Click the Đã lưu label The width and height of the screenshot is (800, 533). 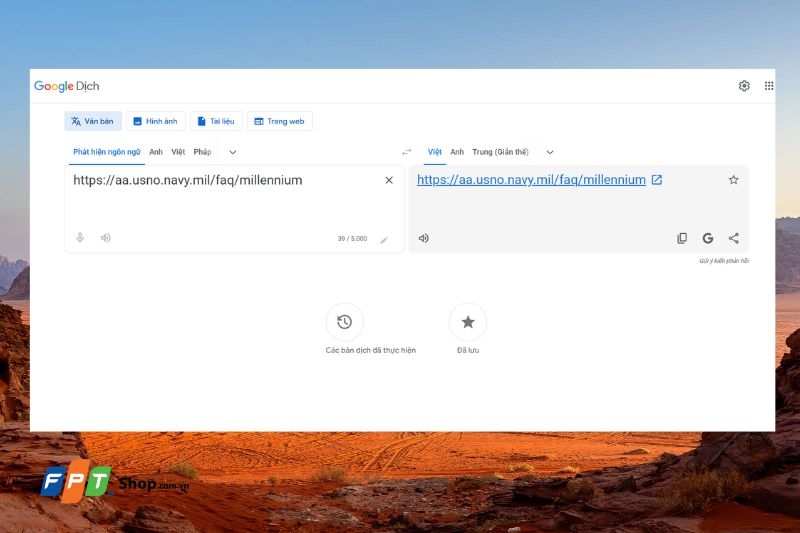468,350
